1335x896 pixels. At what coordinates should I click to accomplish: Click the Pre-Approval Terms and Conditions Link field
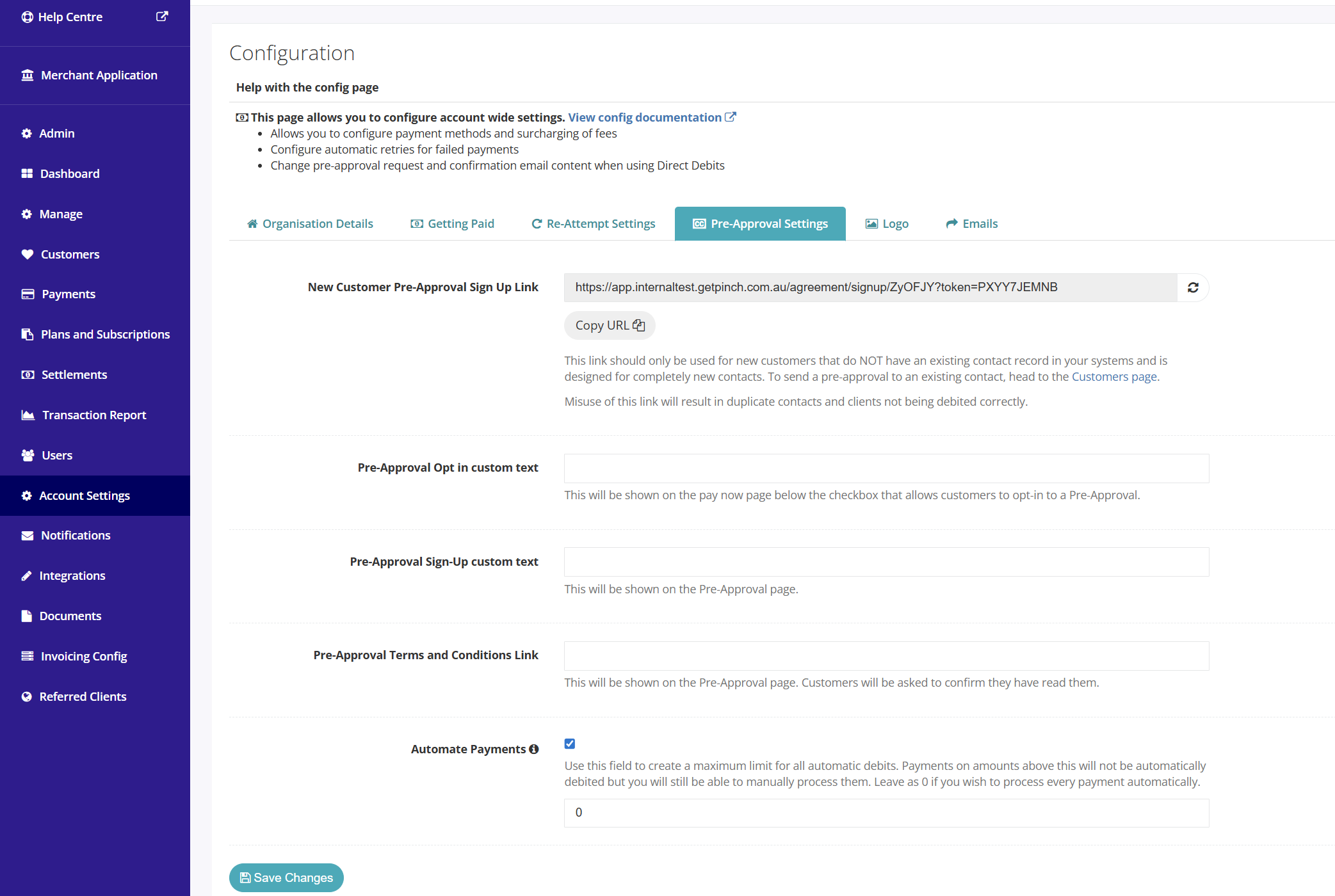click(x=886, y=656)
